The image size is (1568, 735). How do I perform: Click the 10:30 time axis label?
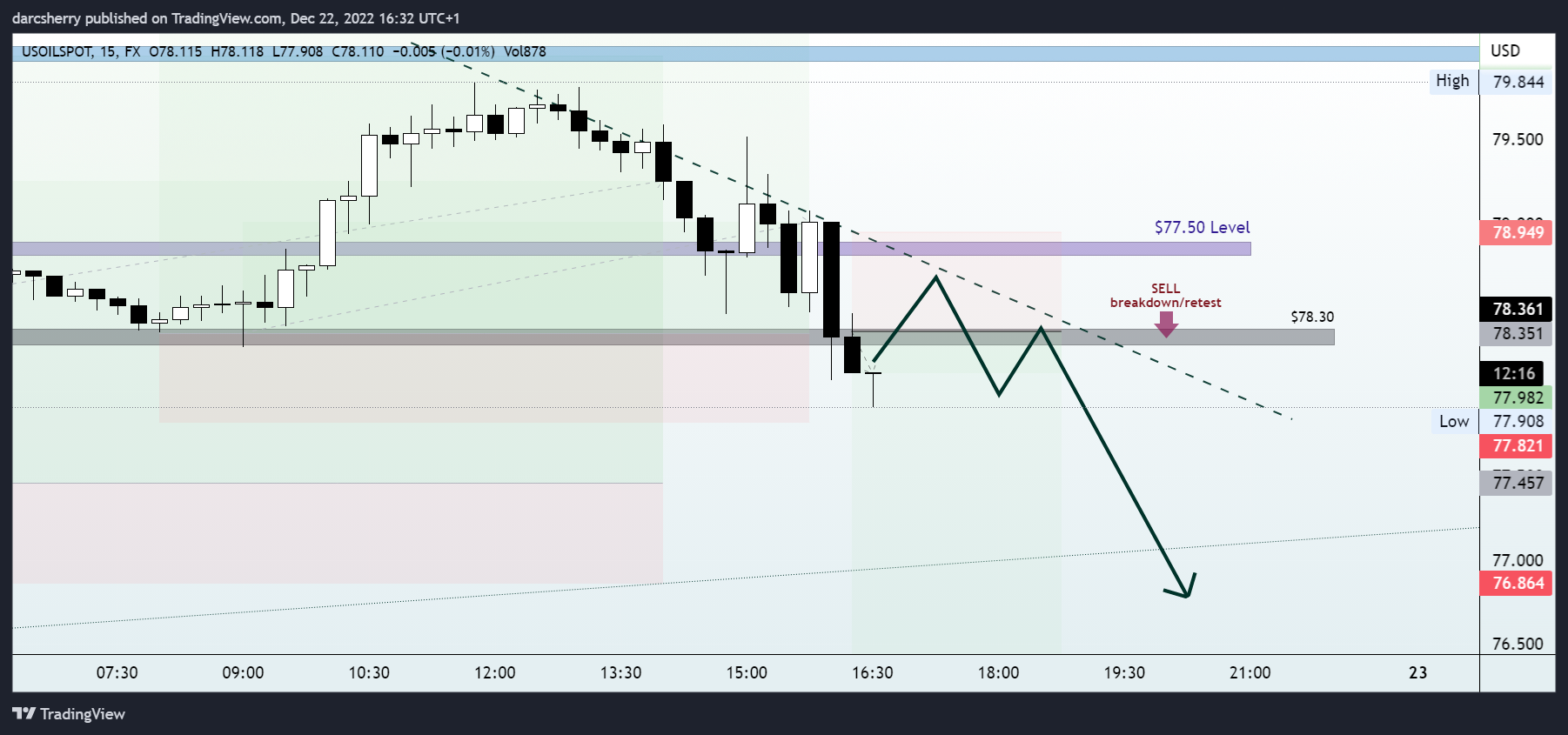[x=369, y=672]
